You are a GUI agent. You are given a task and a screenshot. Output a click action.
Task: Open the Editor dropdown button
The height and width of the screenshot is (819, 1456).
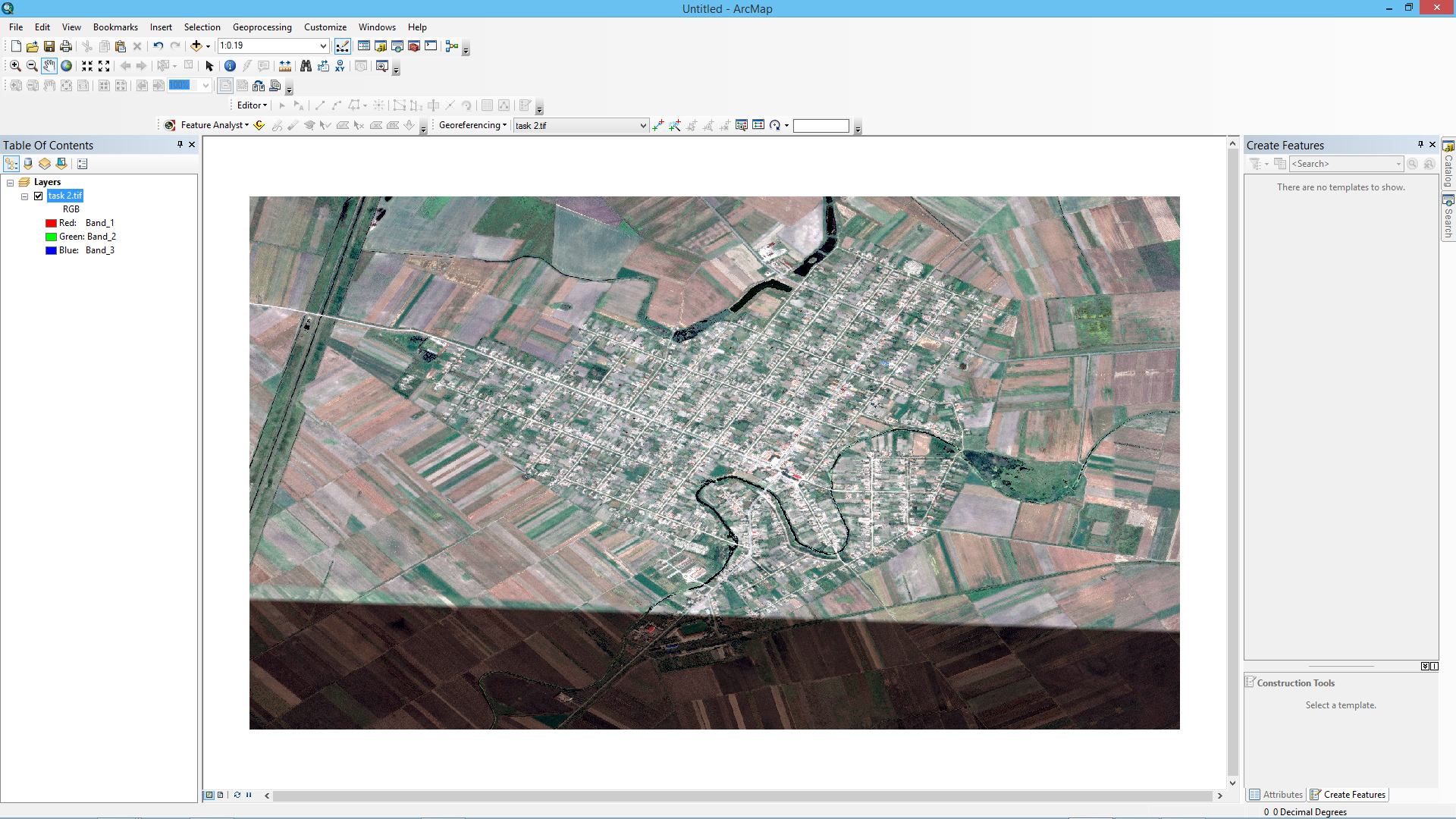tap(253, 105)
